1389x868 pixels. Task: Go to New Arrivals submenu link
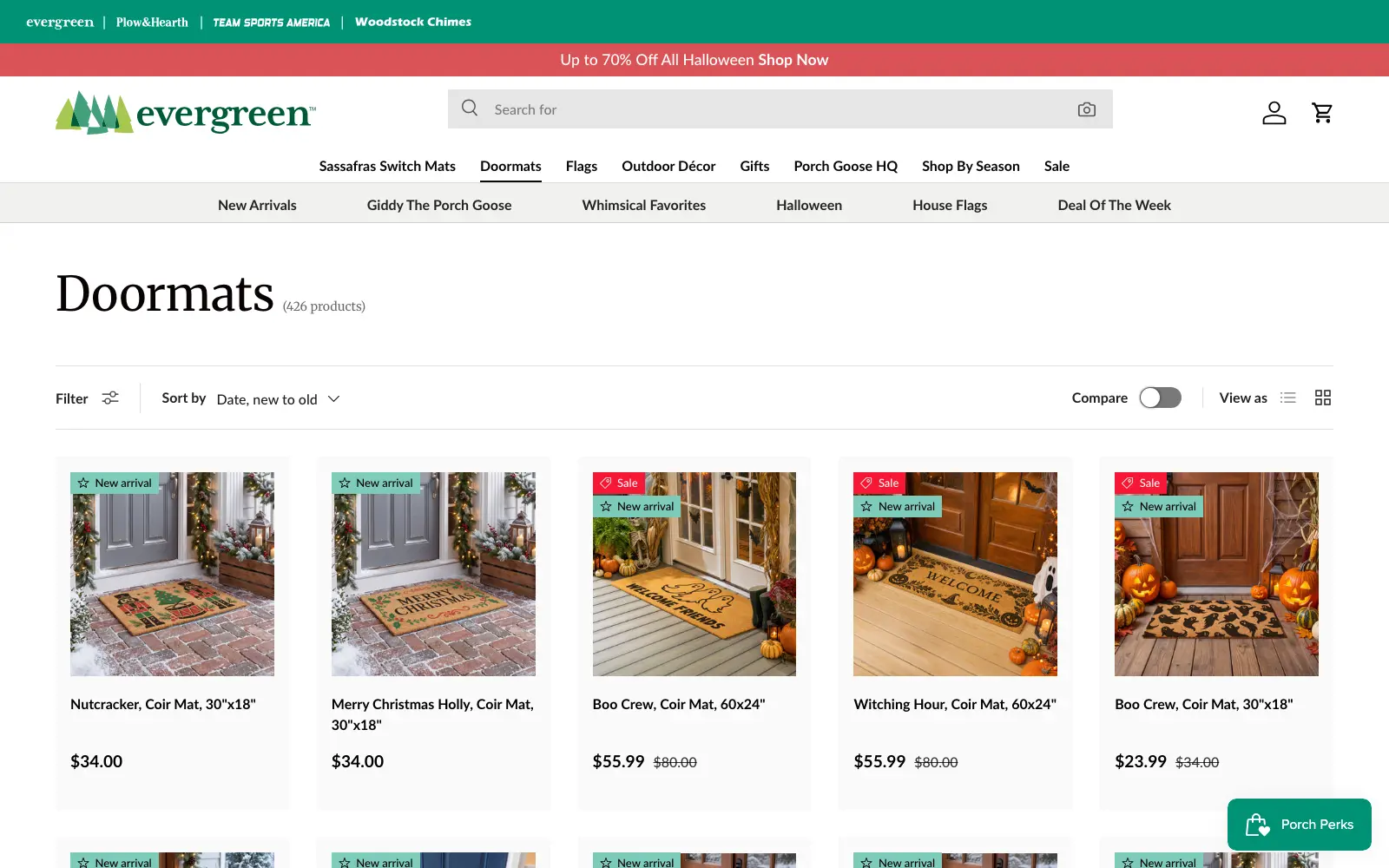[x=257, y=205]
